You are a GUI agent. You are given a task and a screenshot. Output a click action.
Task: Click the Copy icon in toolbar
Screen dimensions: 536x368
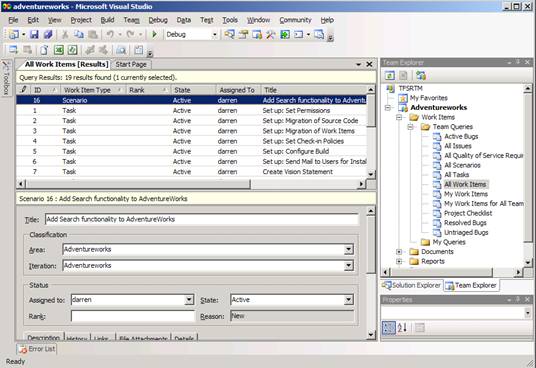coord(79,35)
